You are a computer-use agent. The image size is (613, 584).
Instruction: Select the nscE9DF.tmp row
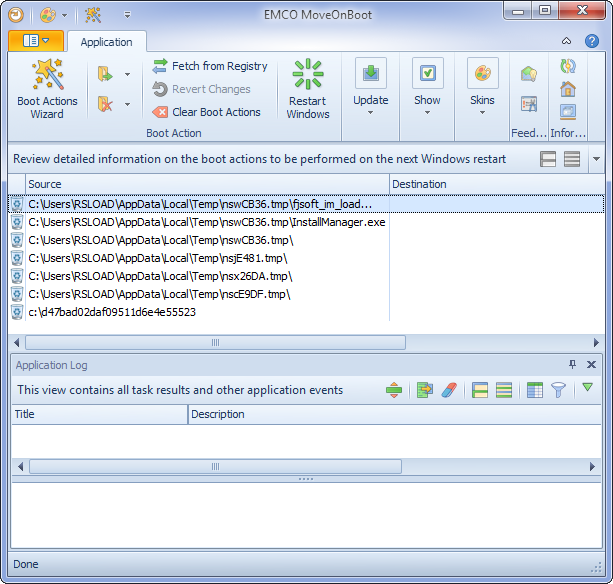pyautogui.click(x=306, y=294)
